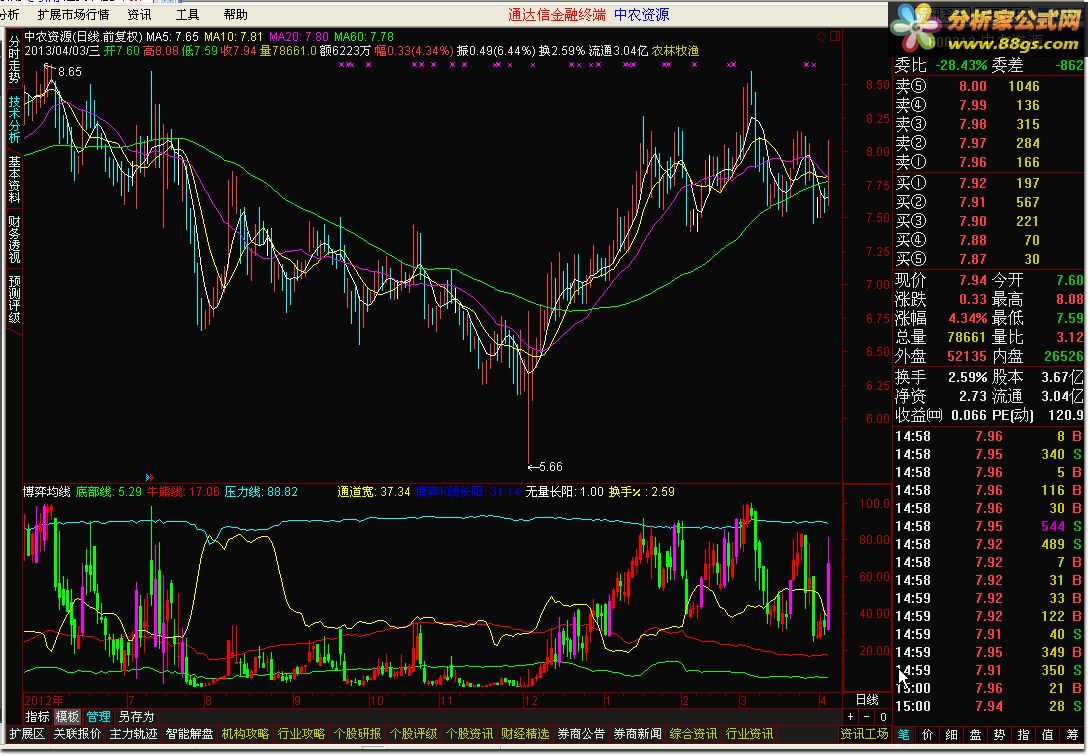Open the 帮助 menu
The height and width of the screenshot is (756, 1090).
[236, 15]
